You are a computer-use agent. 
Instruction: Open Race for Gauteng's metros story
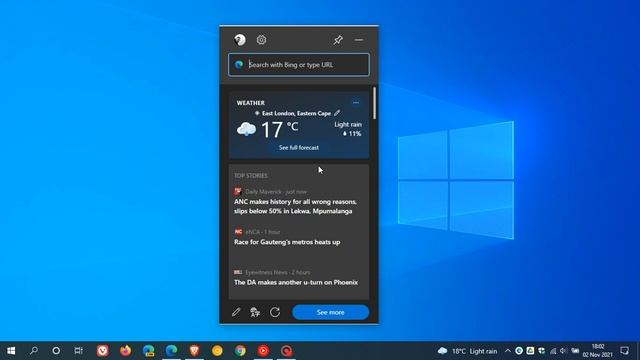[x=287, y=242]
